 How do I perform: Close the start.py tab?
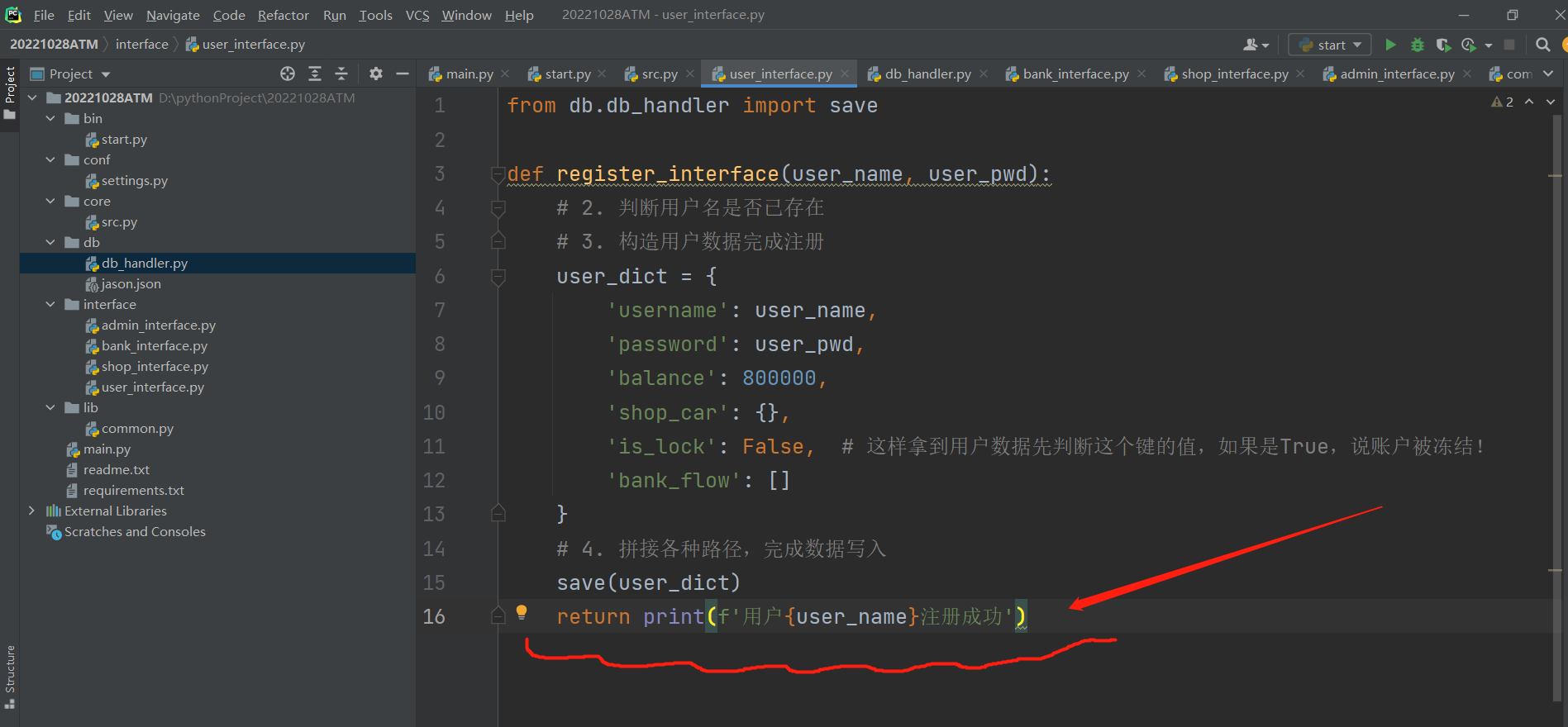602,74
